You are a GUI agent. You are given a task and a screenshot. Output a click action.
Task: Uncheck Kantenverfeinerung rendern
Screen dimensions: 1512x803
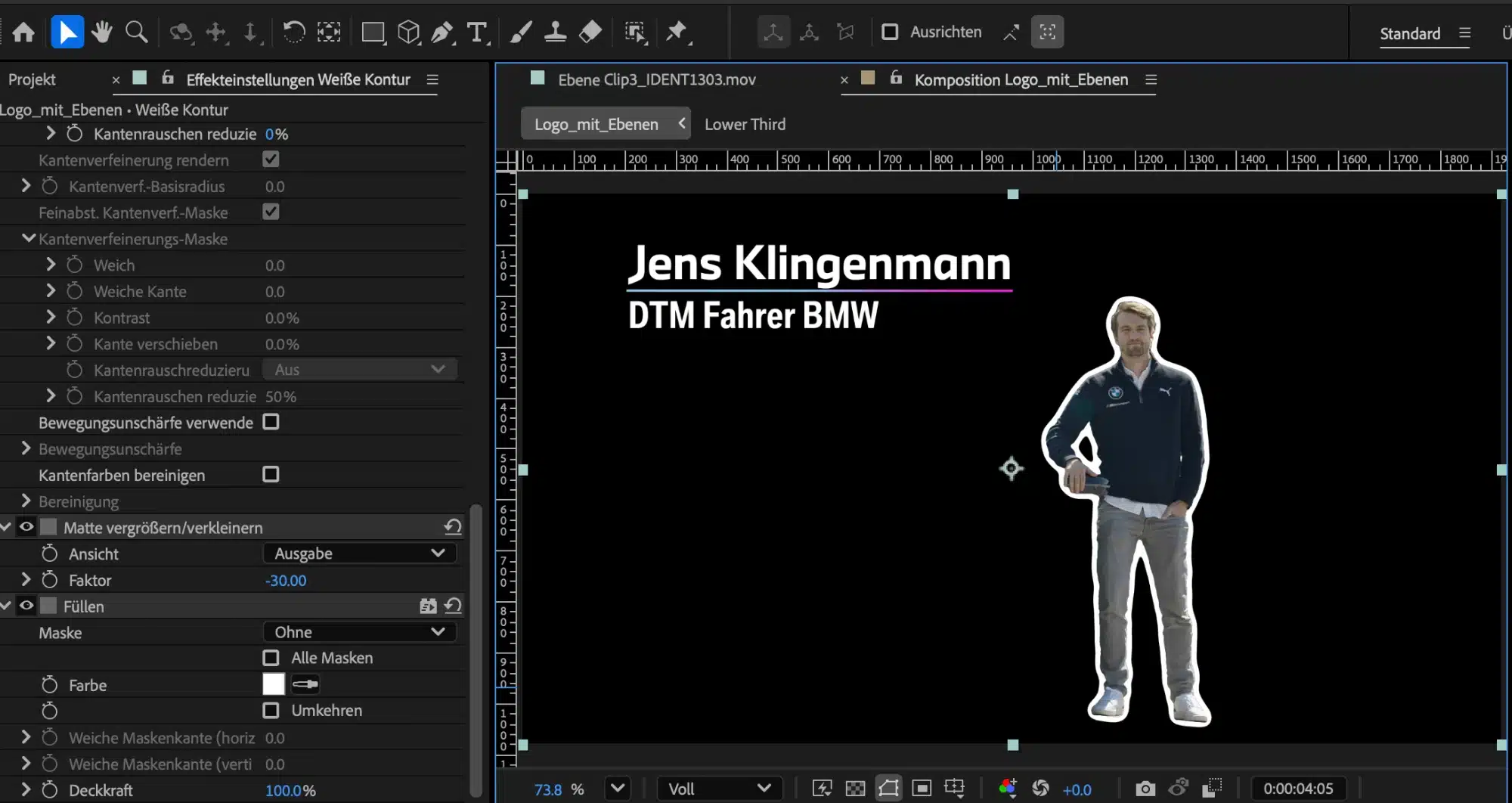tap(271, 159)
